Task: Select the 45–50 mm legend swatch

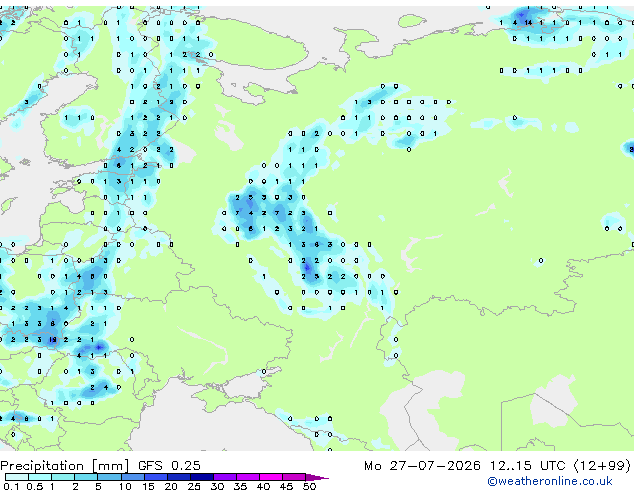Action: 294,477
